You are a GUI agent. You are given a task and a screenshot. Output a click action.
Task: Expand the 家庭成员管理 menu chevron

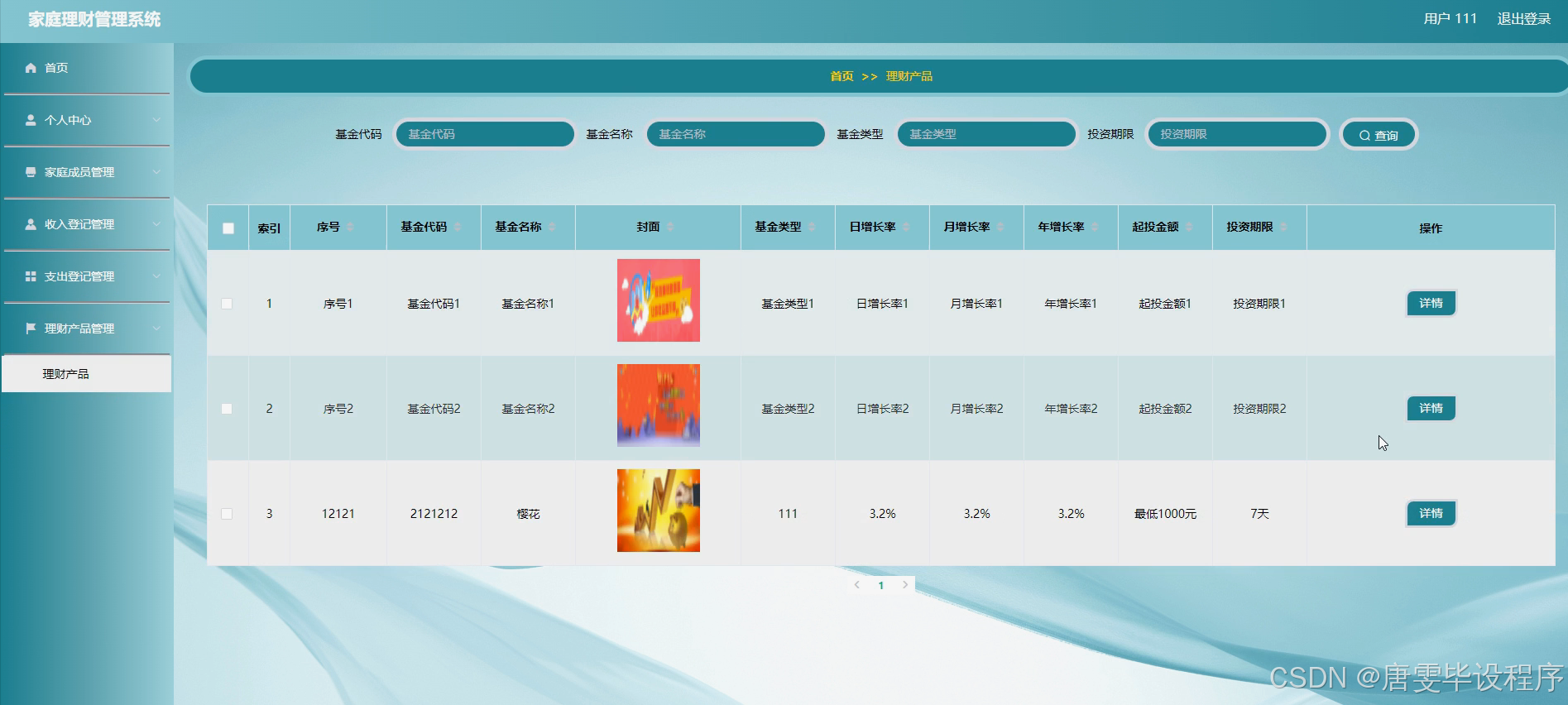156,172
